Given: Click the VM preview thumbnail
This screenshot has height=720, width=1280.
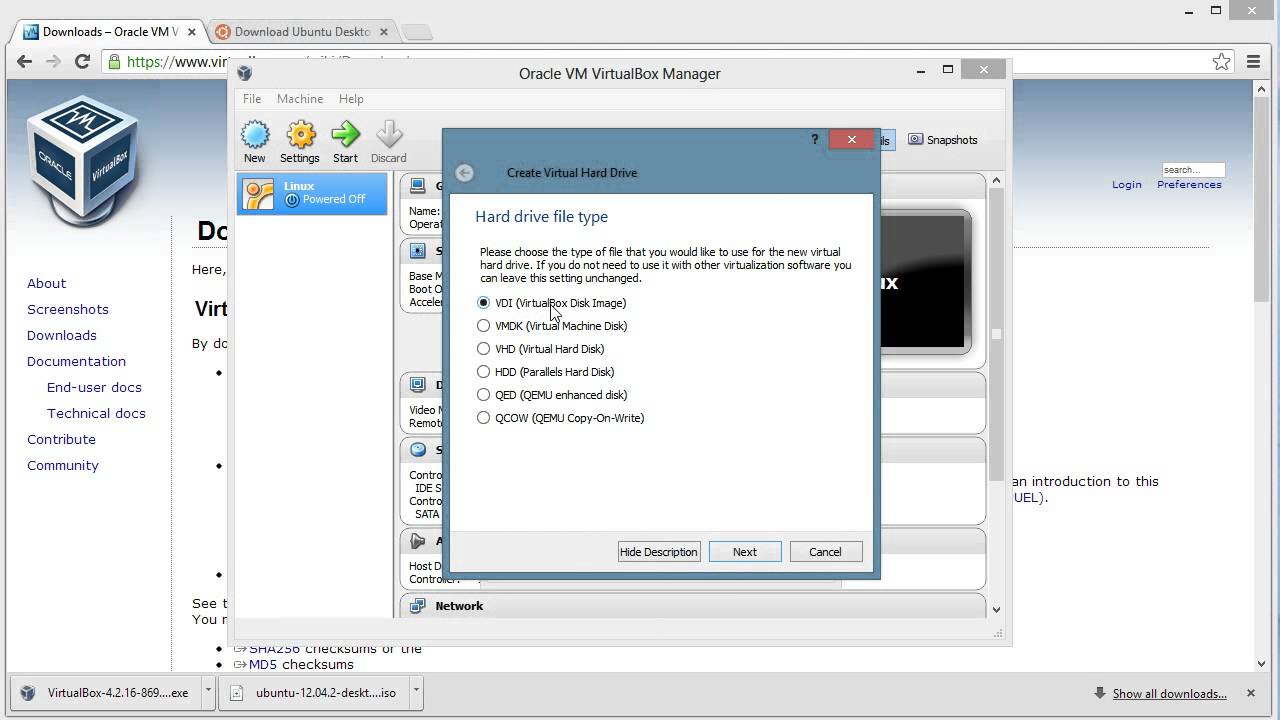Looking at the screenshot, I should click(925, 282).
